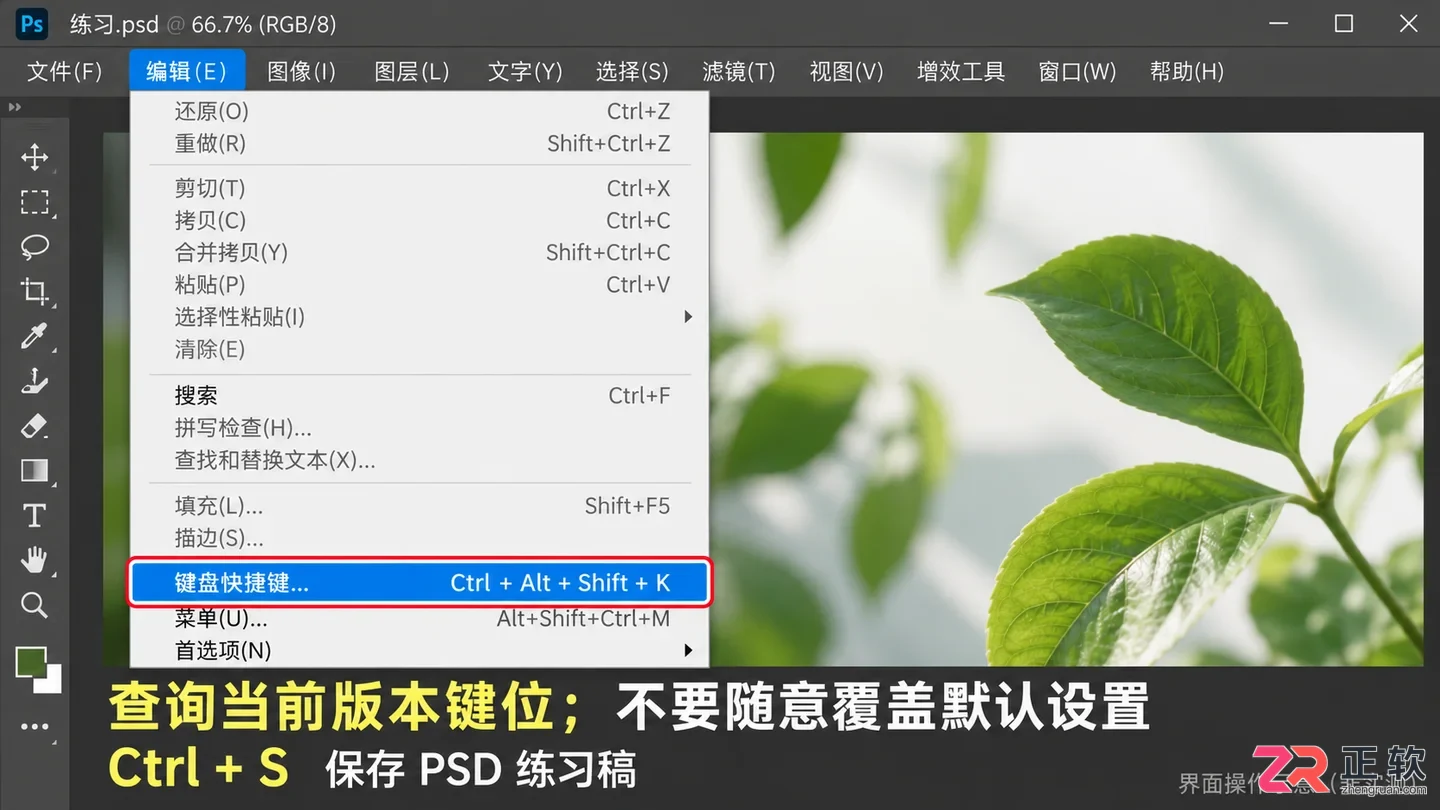Close the open 编辑(E) menu

(187, 72)
